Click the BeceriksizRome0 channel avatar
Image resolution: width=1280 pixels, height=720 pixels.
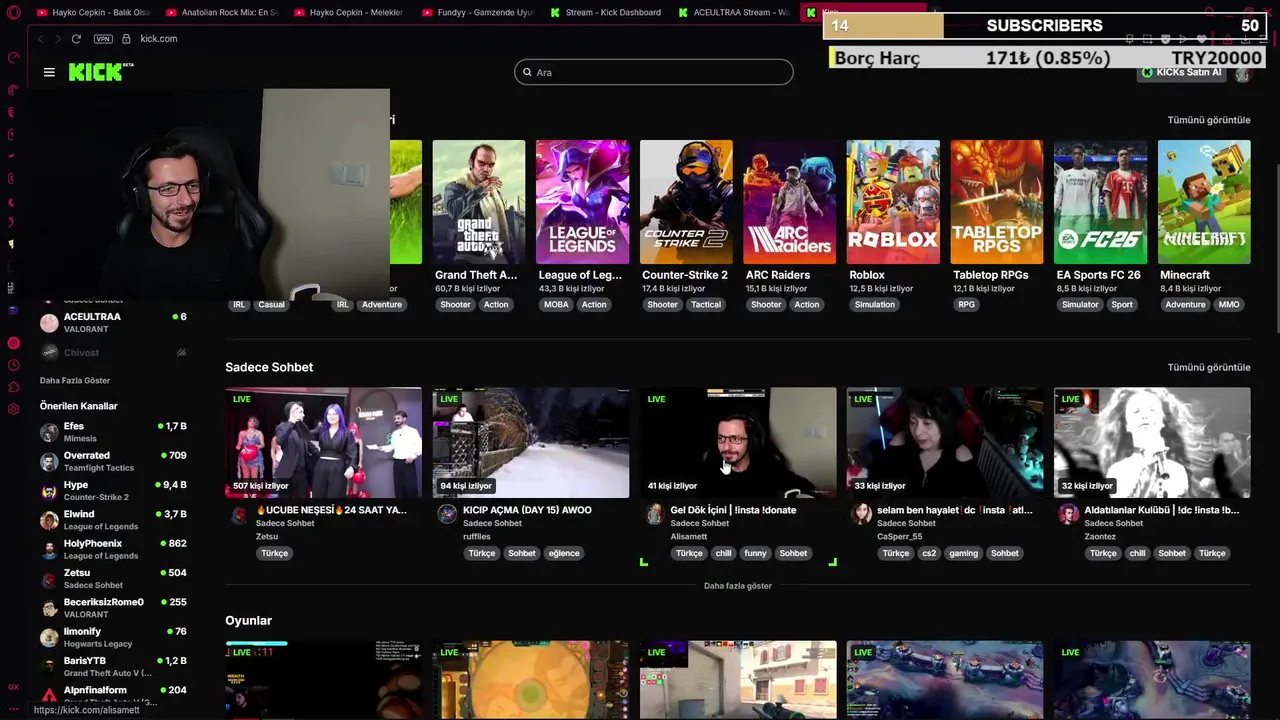[x=49, y=608]
